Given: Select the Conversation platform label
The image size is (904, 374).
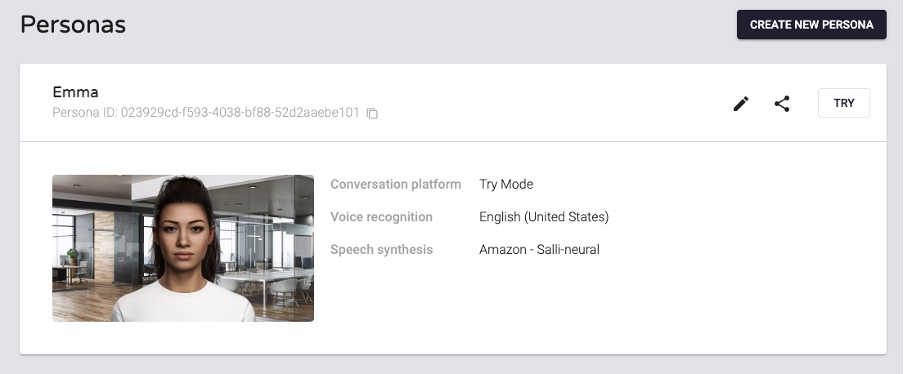Looking at the screenshot, I should (x=396, y=184).
